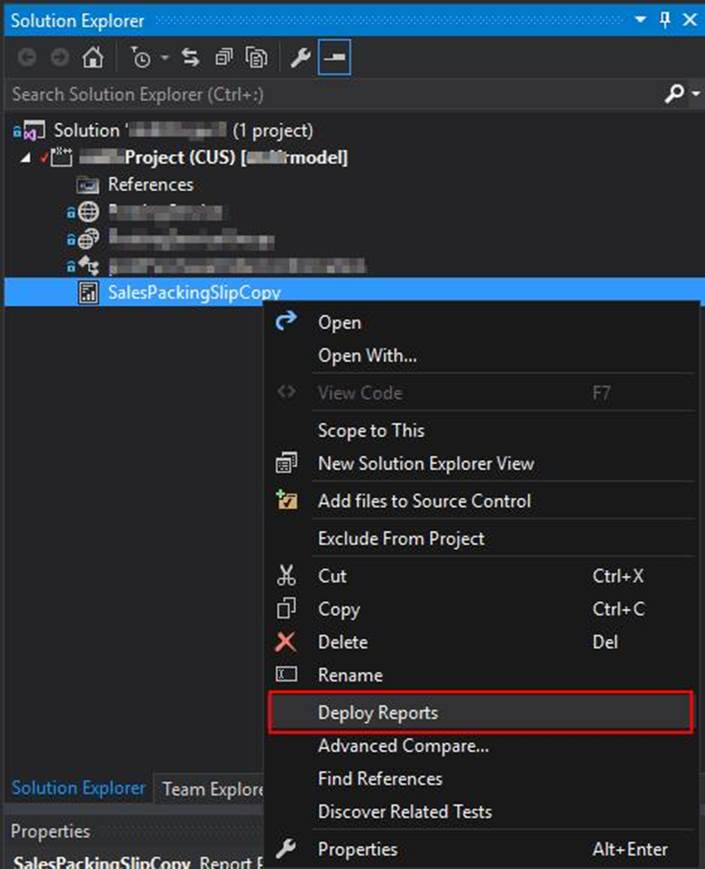Toggle the Preview Selected Items button
The width and height of the screenshot is (705, 869).
click(x=334, y=58)
